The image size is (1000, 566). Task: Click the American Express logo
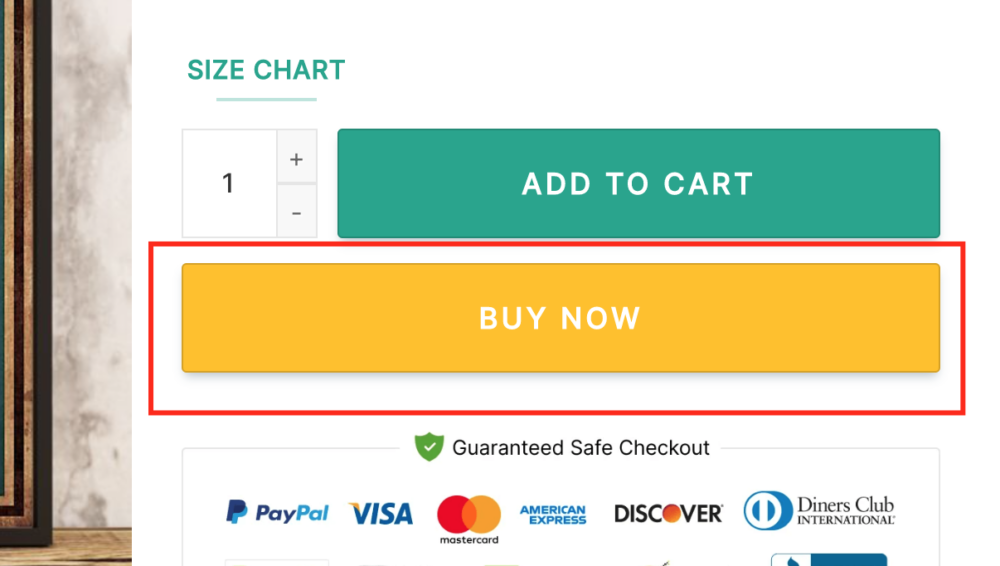click(x=553, y=514)
